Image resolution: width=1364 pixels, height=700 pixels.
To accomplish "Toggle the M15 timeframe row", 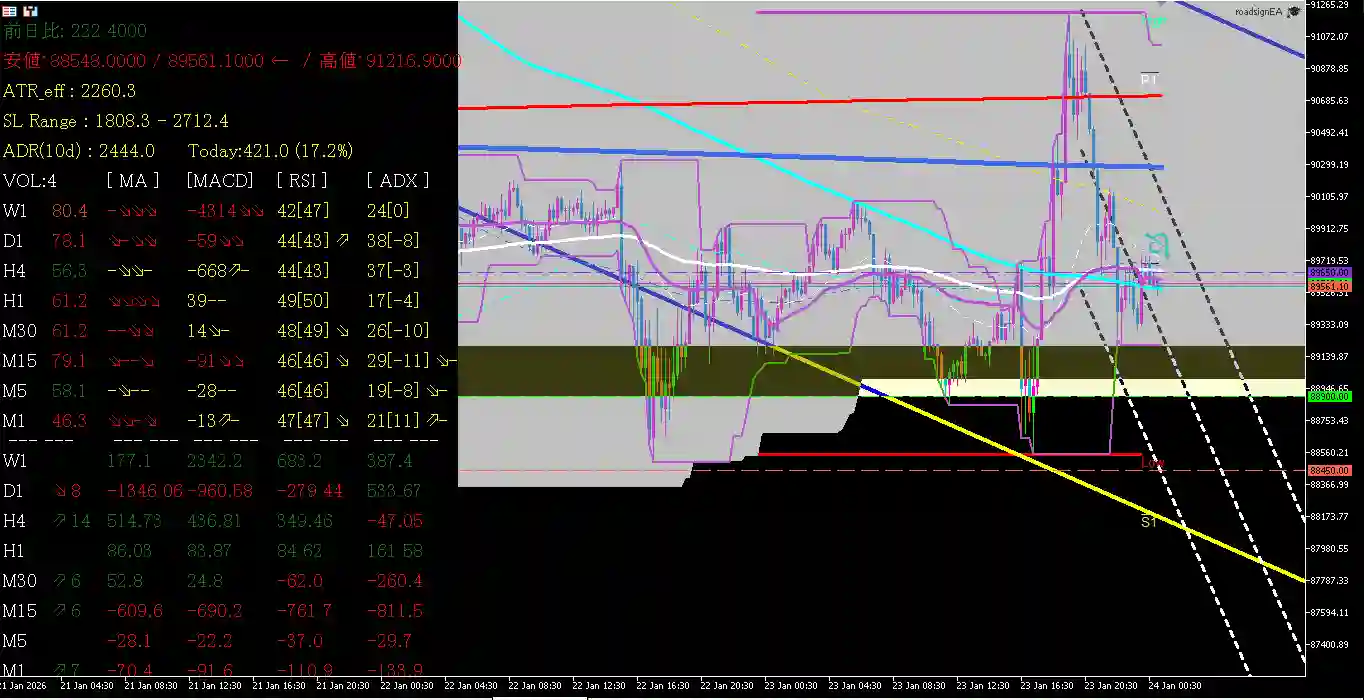I will [x=20, y=360].
